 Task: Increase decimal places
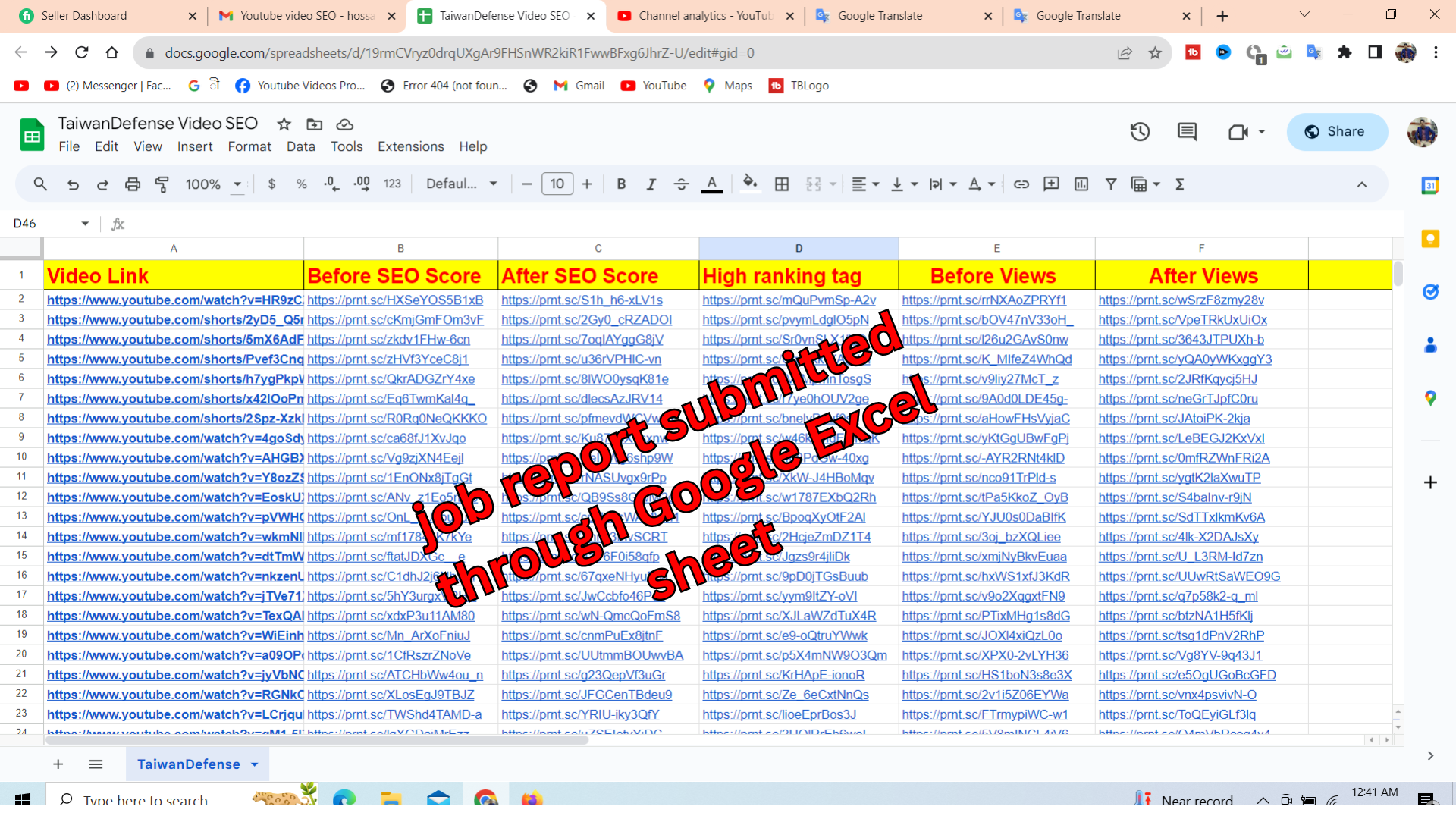362,184
